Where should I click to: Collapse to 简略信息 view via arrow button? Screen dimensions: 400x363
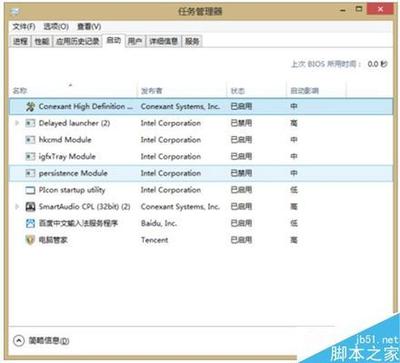tap(19, 340)
